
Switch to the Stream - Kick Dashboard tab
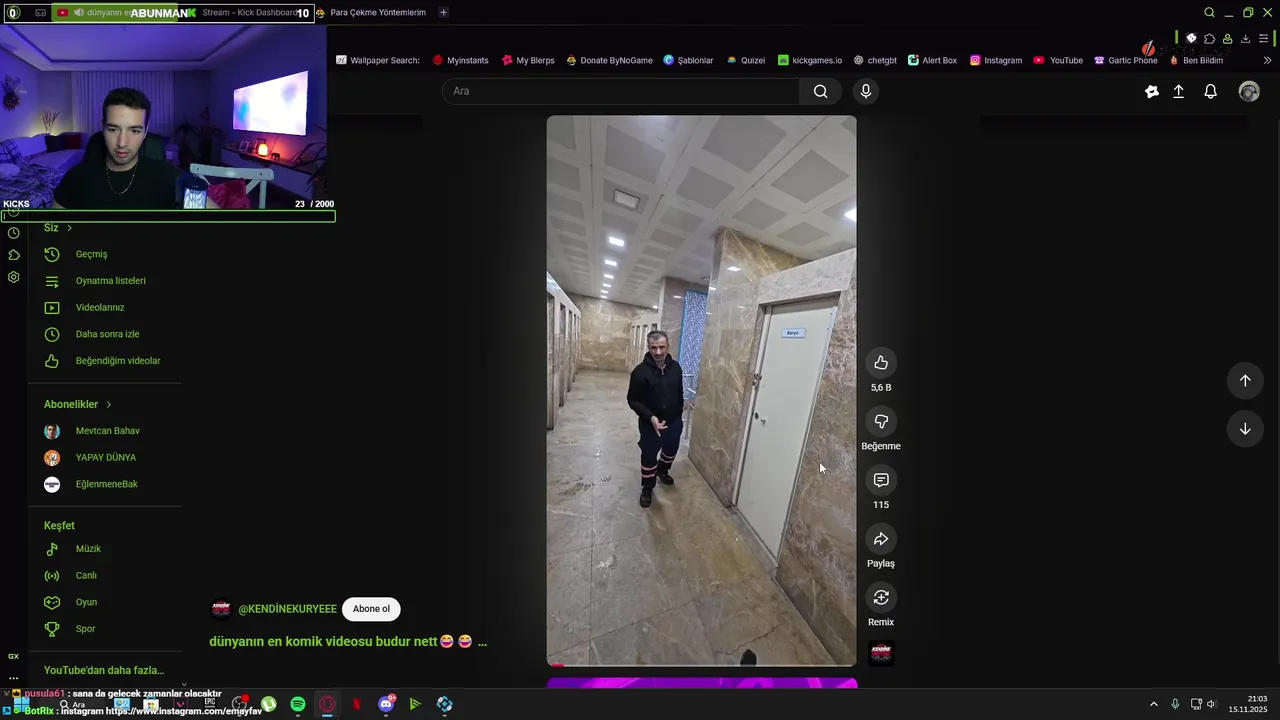point(250,12)
